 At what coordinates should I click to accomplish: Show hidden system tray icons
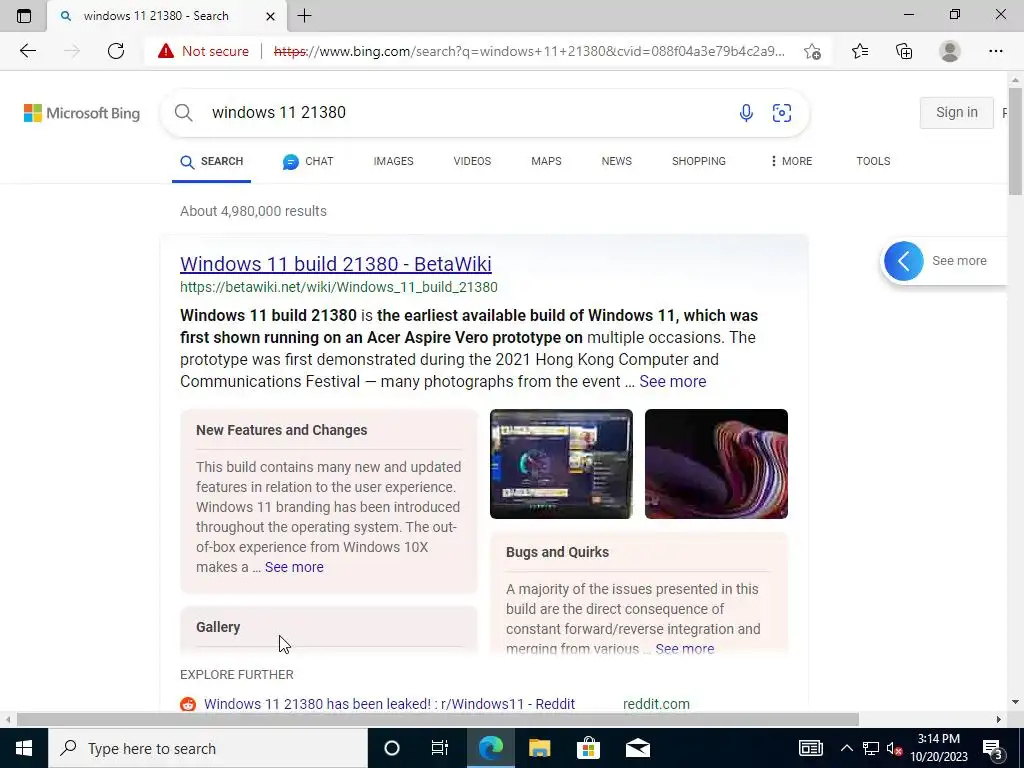[846, 748]
